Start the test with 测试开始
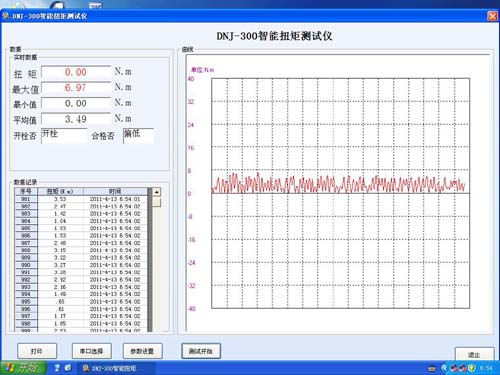 pos(201,351)
